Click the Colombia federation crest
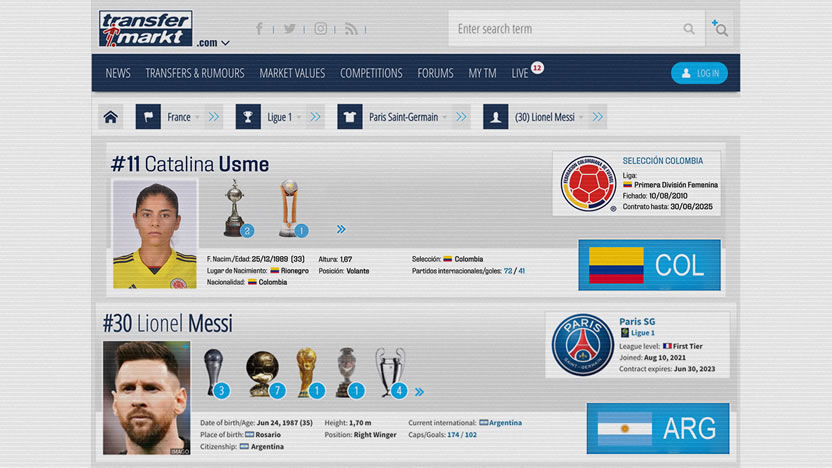The width and height of the screenshot is (832, 468). (588, 184)
